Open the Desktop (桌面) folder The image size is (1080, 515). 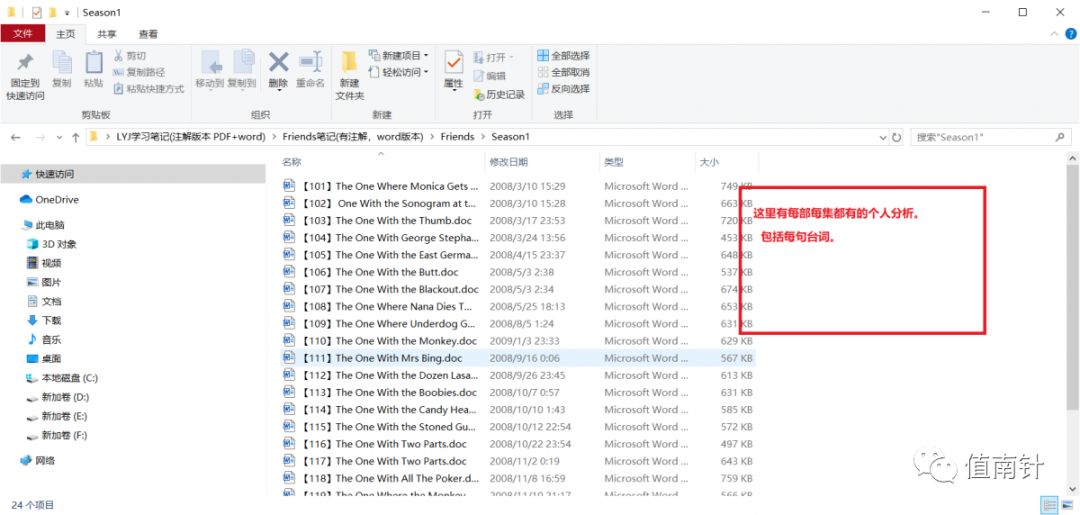coord(44,359)
